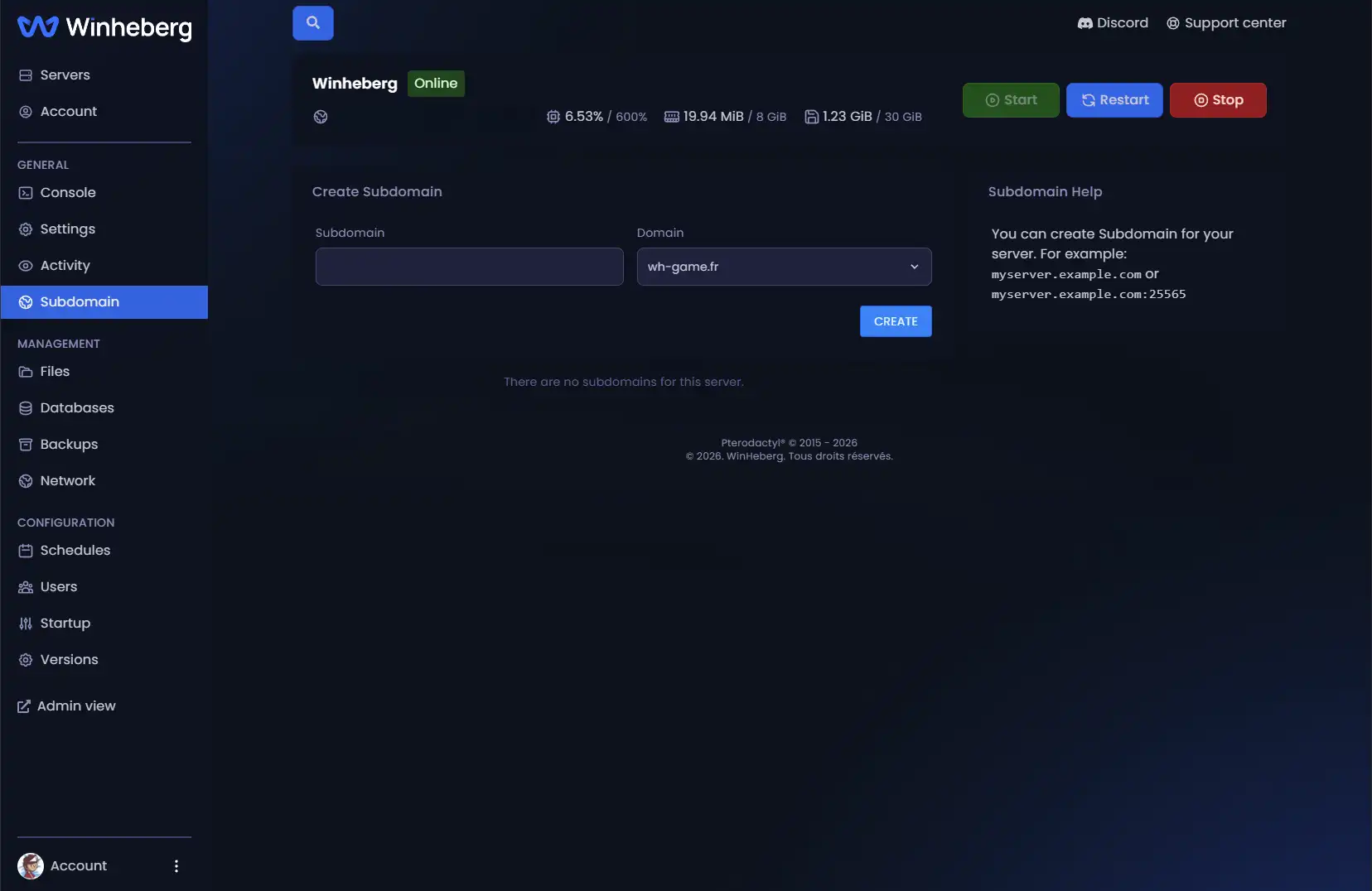Screen dimensions: 1372x891
Task: Click the "Create Subdomain" heading
Action: click(377, 192)
